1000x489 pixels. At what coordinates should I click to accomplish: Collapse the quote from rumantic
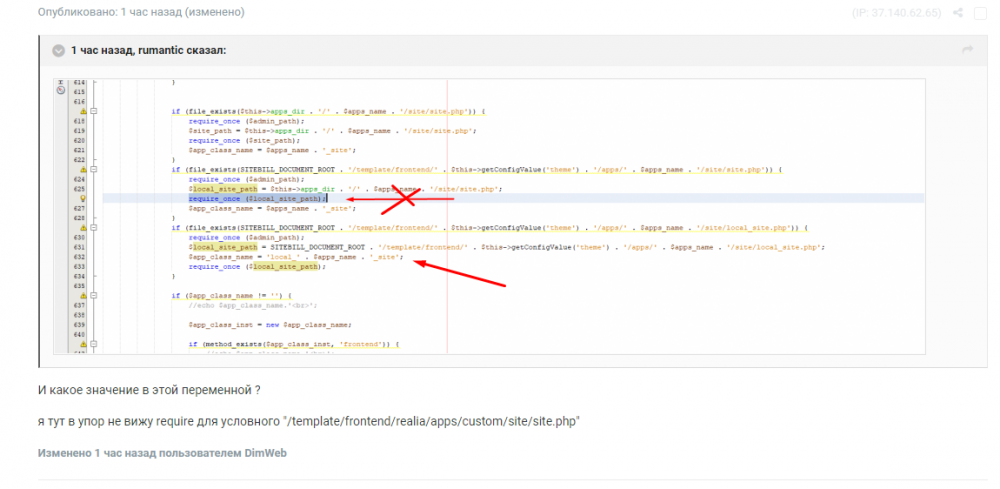(x=59, y=50)
